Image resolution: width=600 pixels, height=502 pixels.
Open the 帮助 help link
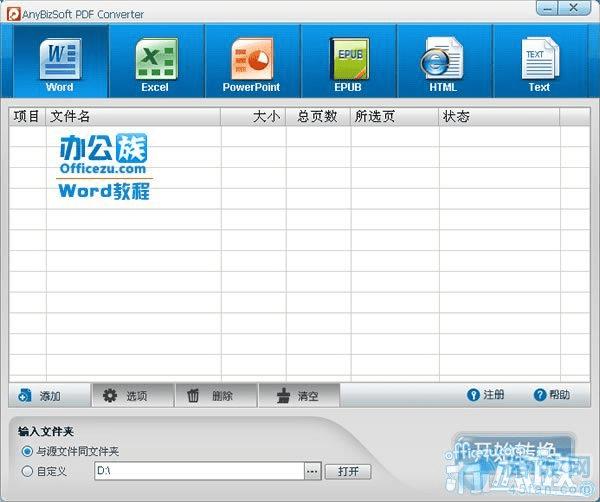point(552,394)
